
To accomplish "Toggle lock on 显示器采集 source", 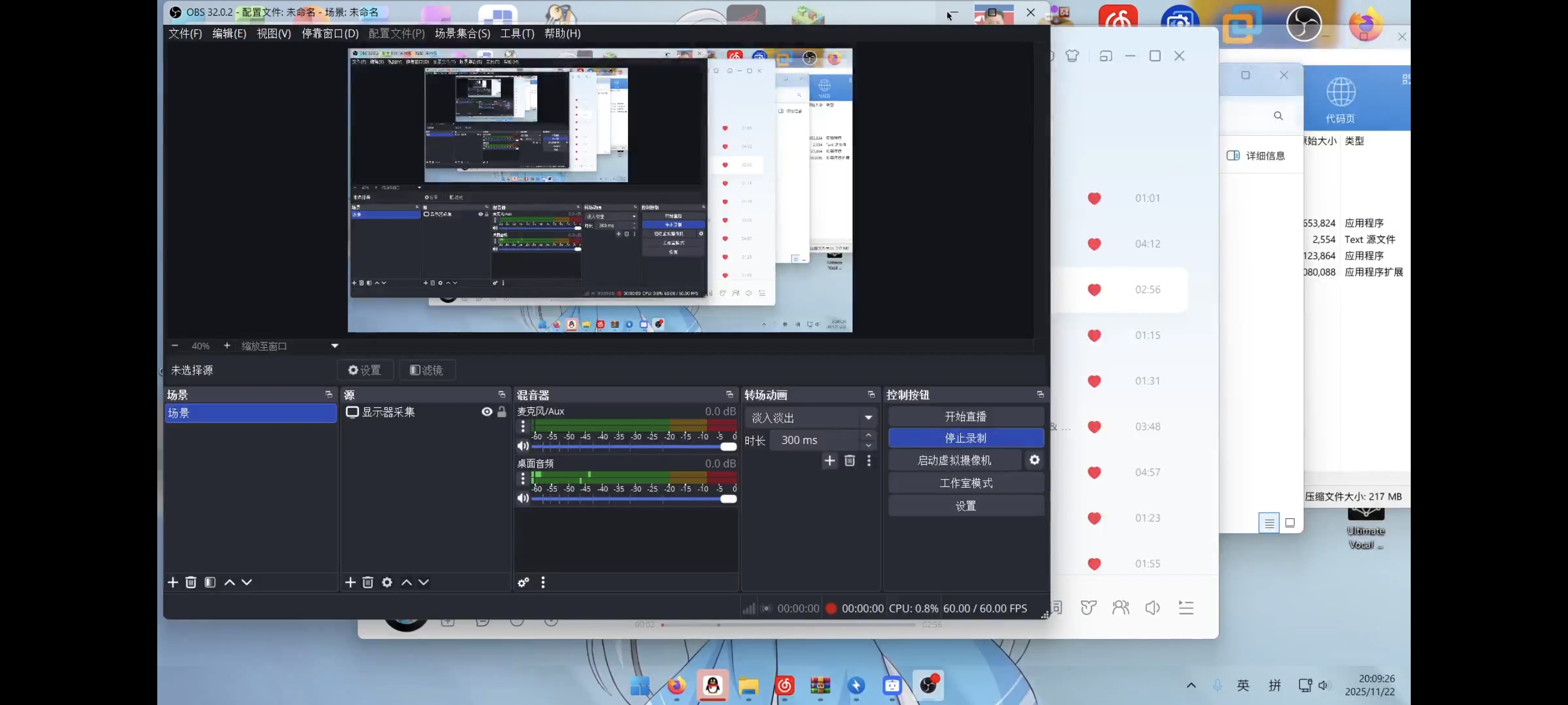I will pyautogui.click(x=502, y=412).
